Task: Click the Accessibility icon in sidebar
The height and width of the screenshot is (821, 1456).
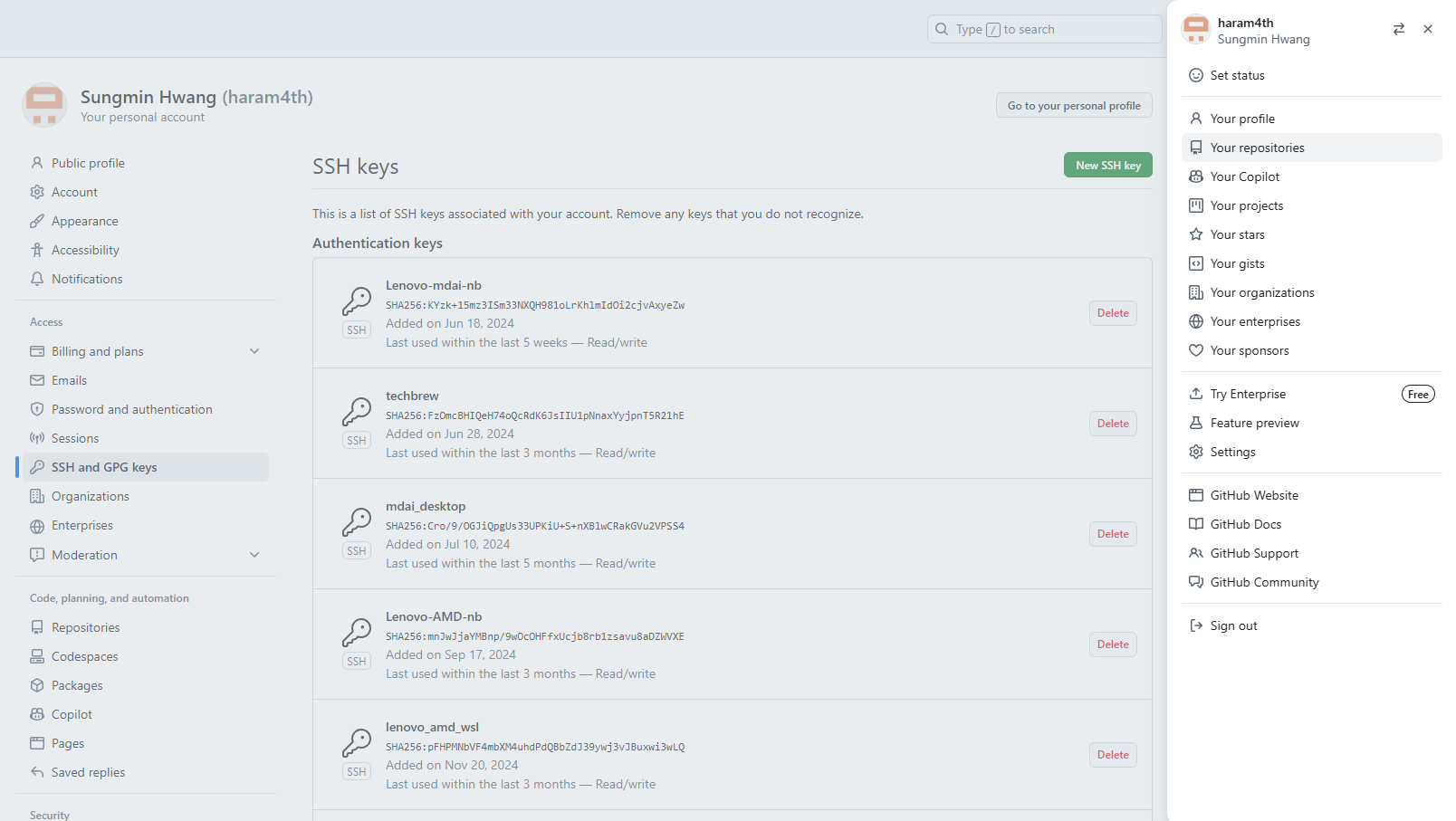Action: [37, 250]
